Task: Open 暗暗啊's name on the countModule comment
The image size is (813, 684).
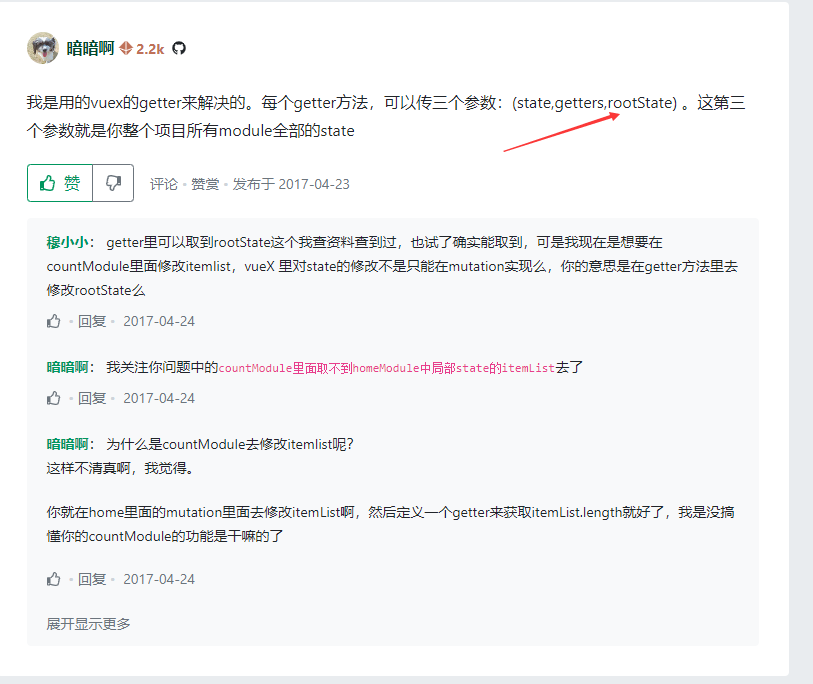Action: coord(67,367)
